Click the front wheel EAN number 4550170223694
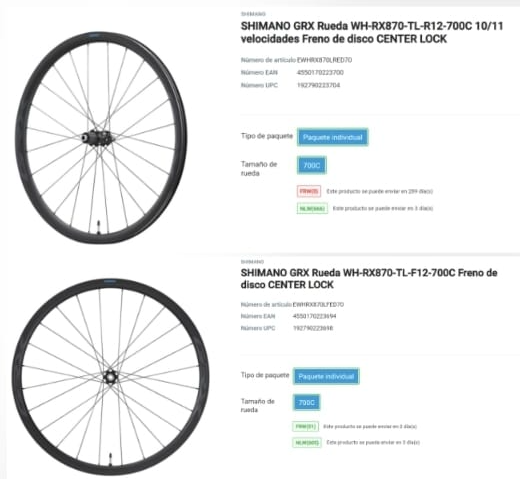The image size is (520, 479). click(314, 316)
